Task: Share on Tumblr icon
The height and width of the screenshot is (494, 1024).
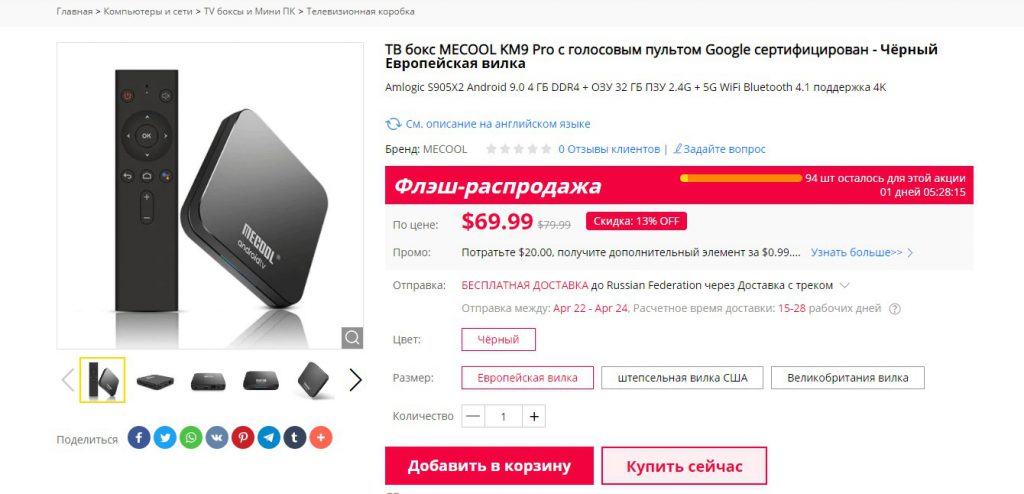Action: [x=295, y=437]
